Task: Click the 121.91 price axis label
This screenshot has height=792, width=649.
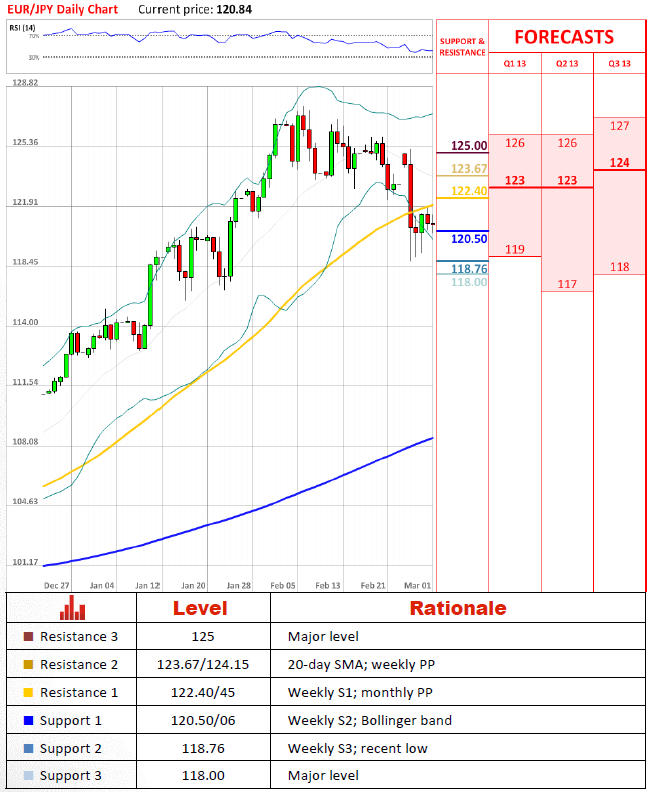Action: pyautogui.click(x=25, y=202)
